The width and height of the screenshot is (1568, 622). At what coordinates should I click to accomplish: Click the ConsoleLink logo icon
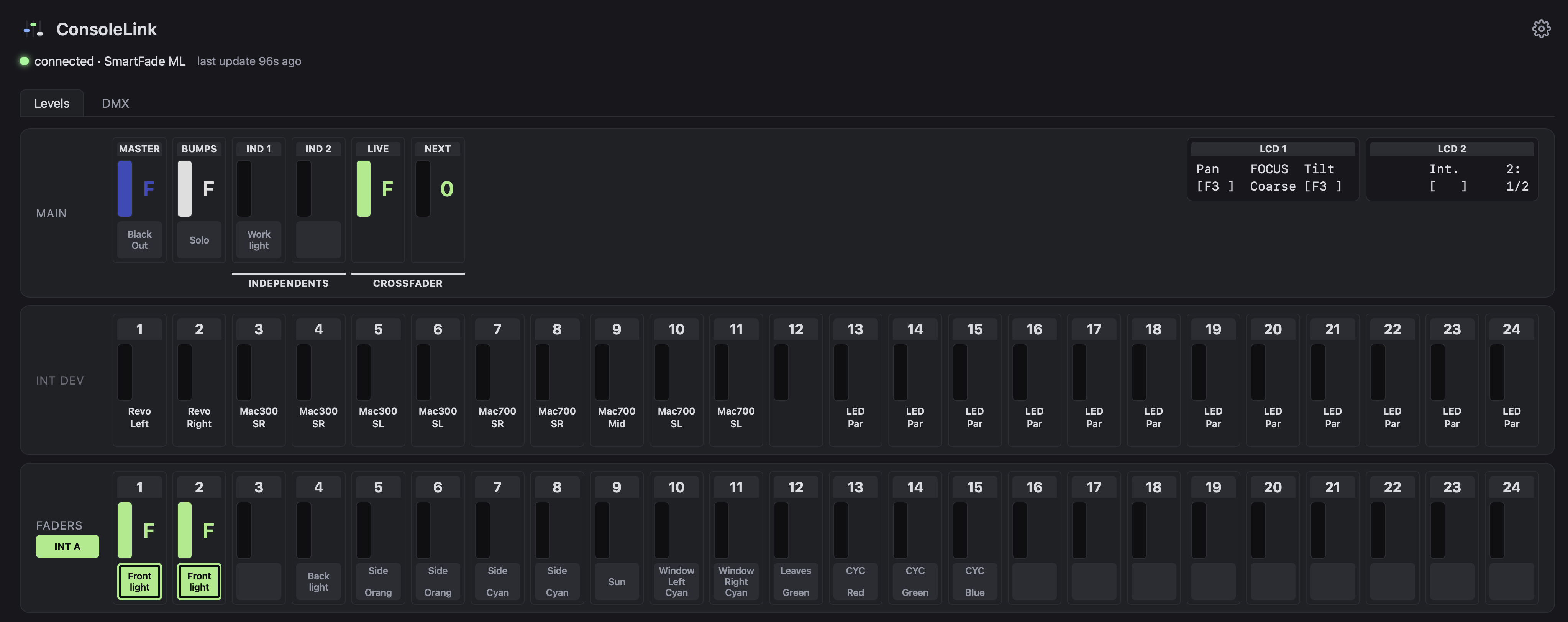pyautogui.click(x=33, y=29)
